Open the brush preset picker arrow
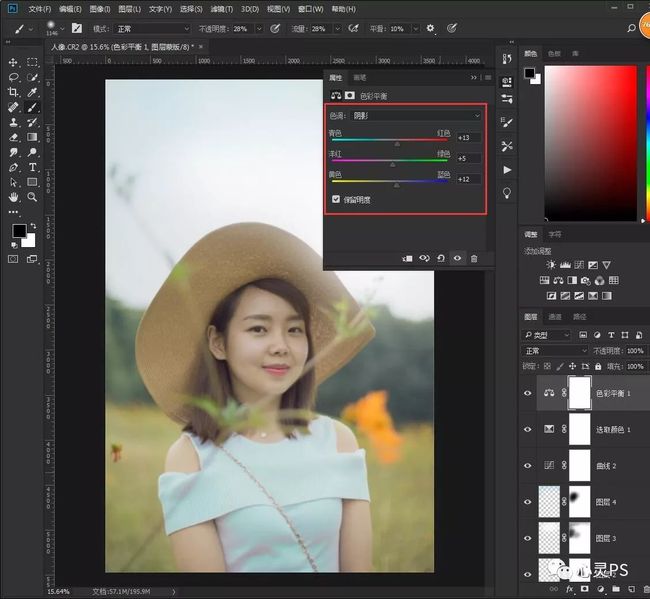The width and height of the screenshot is (650, 599). pyautogui.click(x=62, y=29)
